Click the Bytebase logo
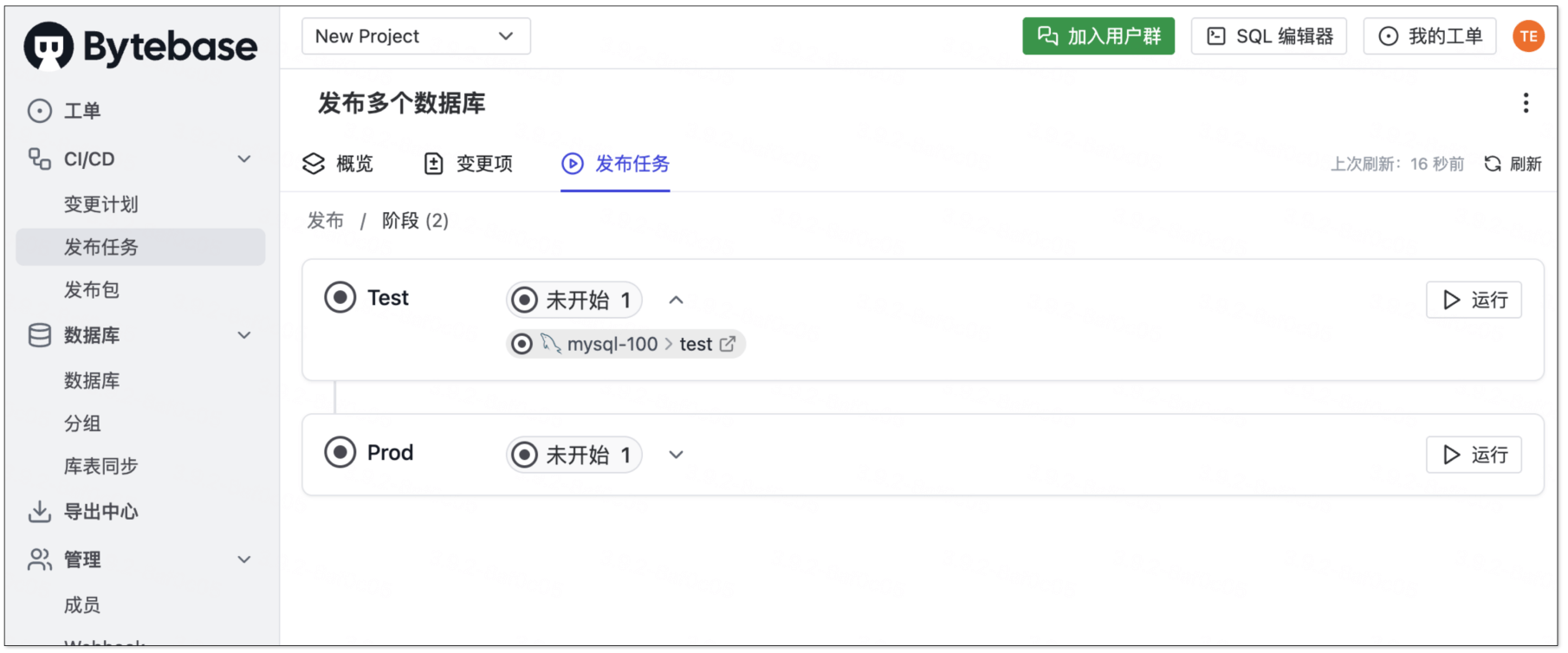 [x=140, y=46]
